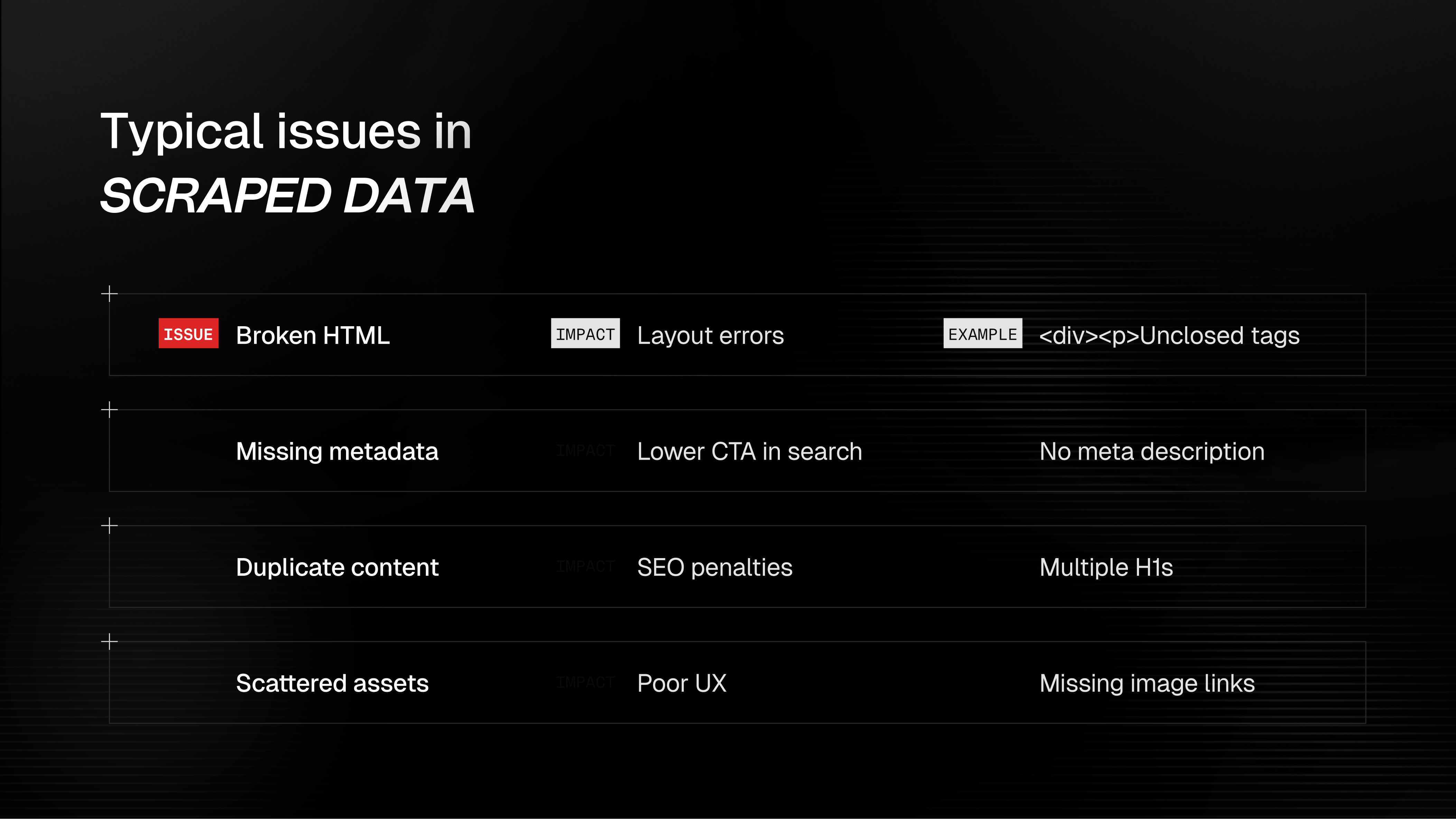Viewport: 1456px width, 819px height.
Task: Click the SEO penalties text
Action: pos(715,567)
